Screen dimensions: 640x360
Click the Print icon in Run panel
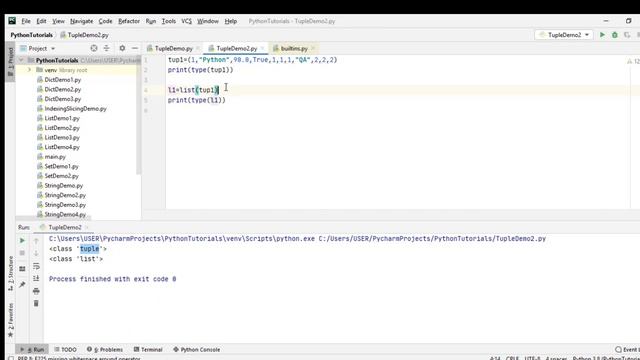click(x=36, y=291)
